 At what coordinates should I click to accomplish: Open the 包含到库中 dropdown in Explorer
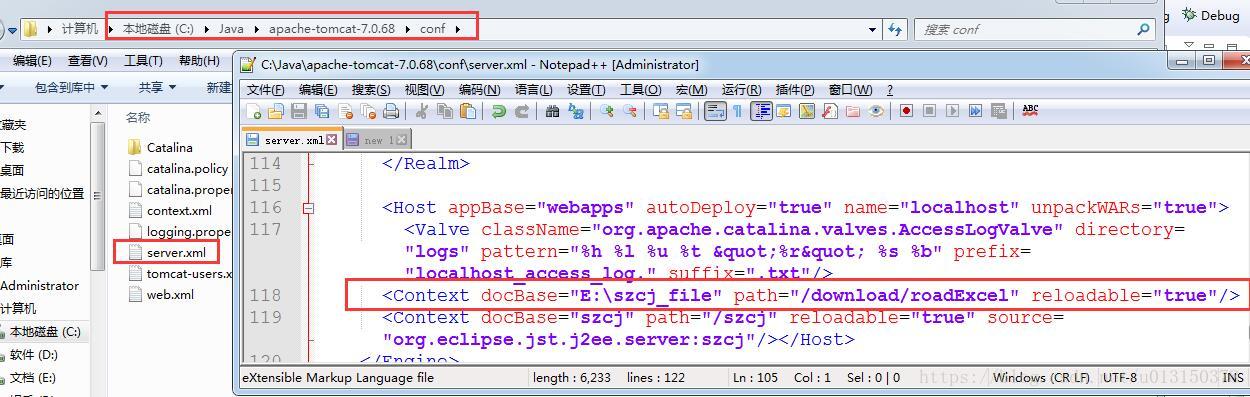tap(71, 88)
